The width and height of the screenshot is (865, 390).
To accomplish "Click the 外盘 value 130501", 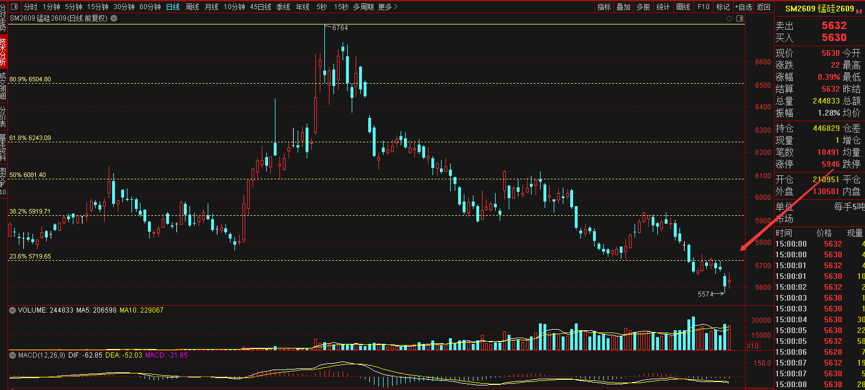I will coord(826,191).
